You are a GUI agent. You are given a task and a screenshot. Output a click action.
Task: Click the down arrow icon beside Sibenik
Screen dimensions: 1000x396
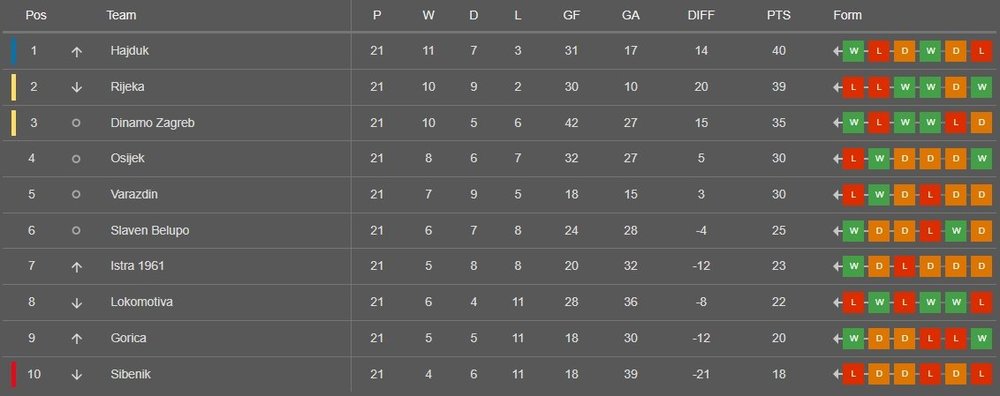77,375
